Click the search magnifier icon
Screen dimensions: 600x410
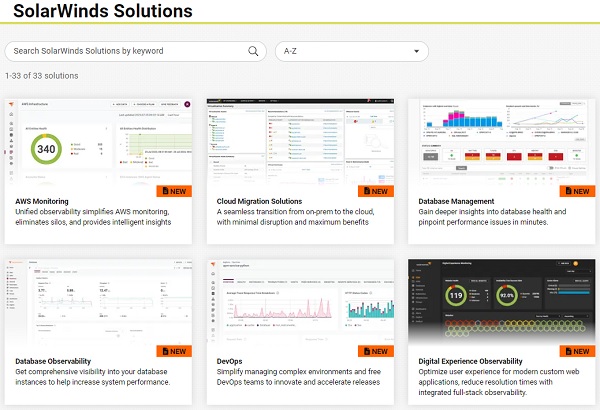(253, 51)
